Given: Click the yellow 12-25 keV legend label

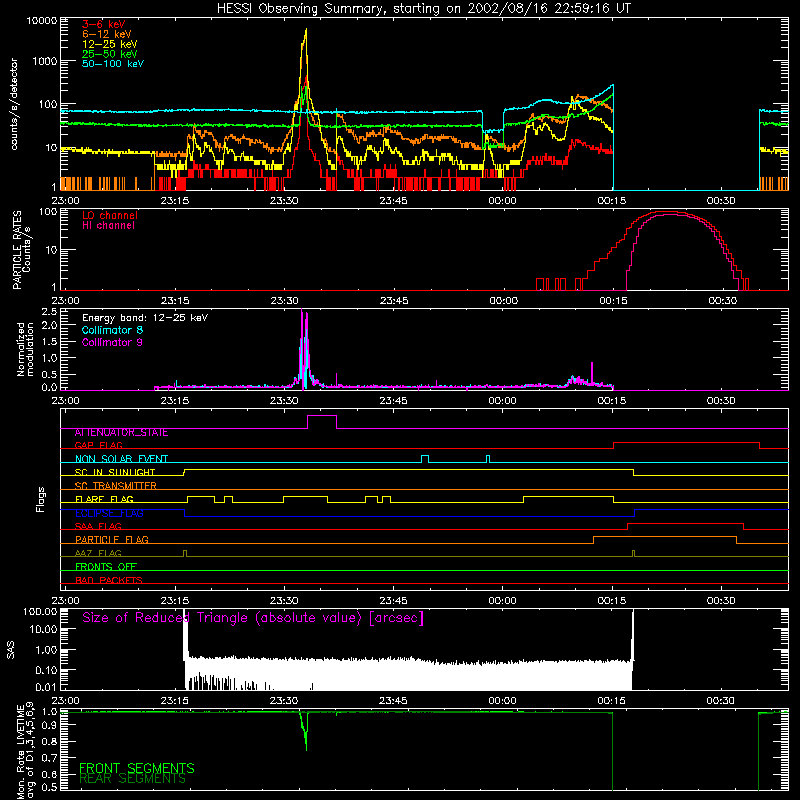Looking at the screenshot, I should pos(110,44).
